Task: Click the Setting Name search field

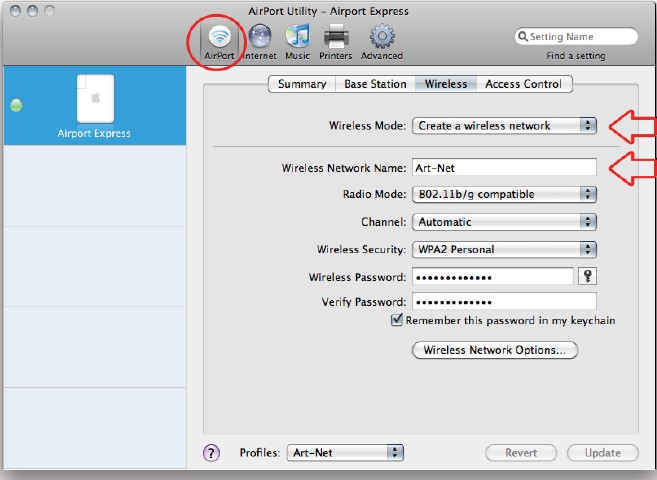Action: click(577, 36)
